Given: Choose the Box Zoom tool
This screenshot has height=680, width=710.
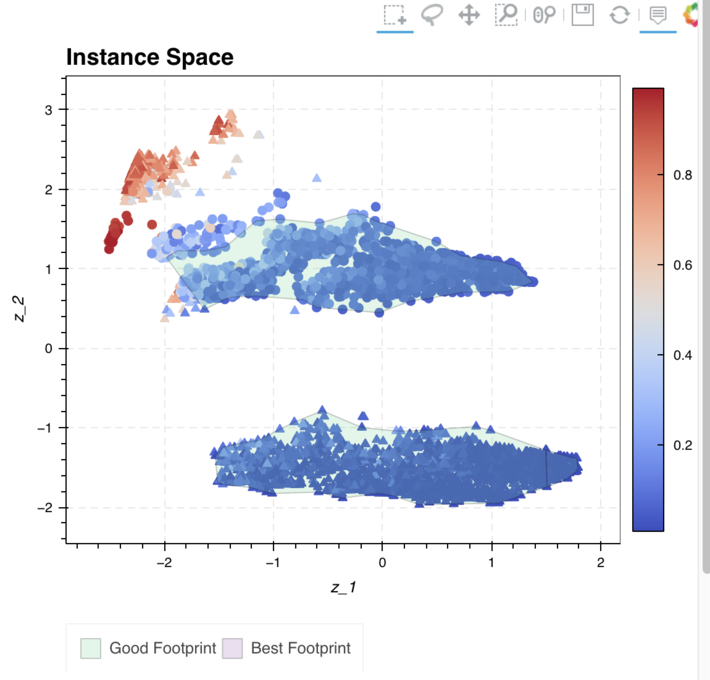Looking at the screenshot, I should click(x=506, y=15).
